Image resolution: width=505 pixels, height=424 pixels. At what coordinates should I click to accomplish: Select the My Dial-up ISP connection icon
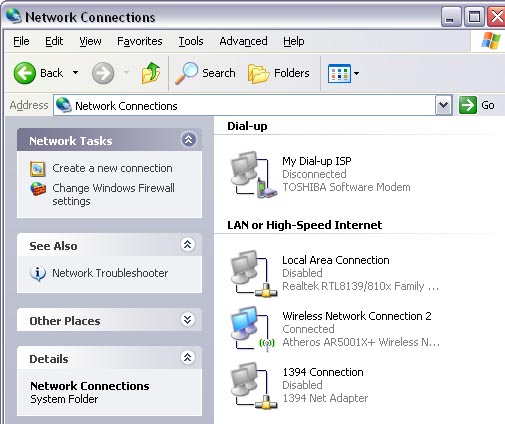tap(253, 174)
